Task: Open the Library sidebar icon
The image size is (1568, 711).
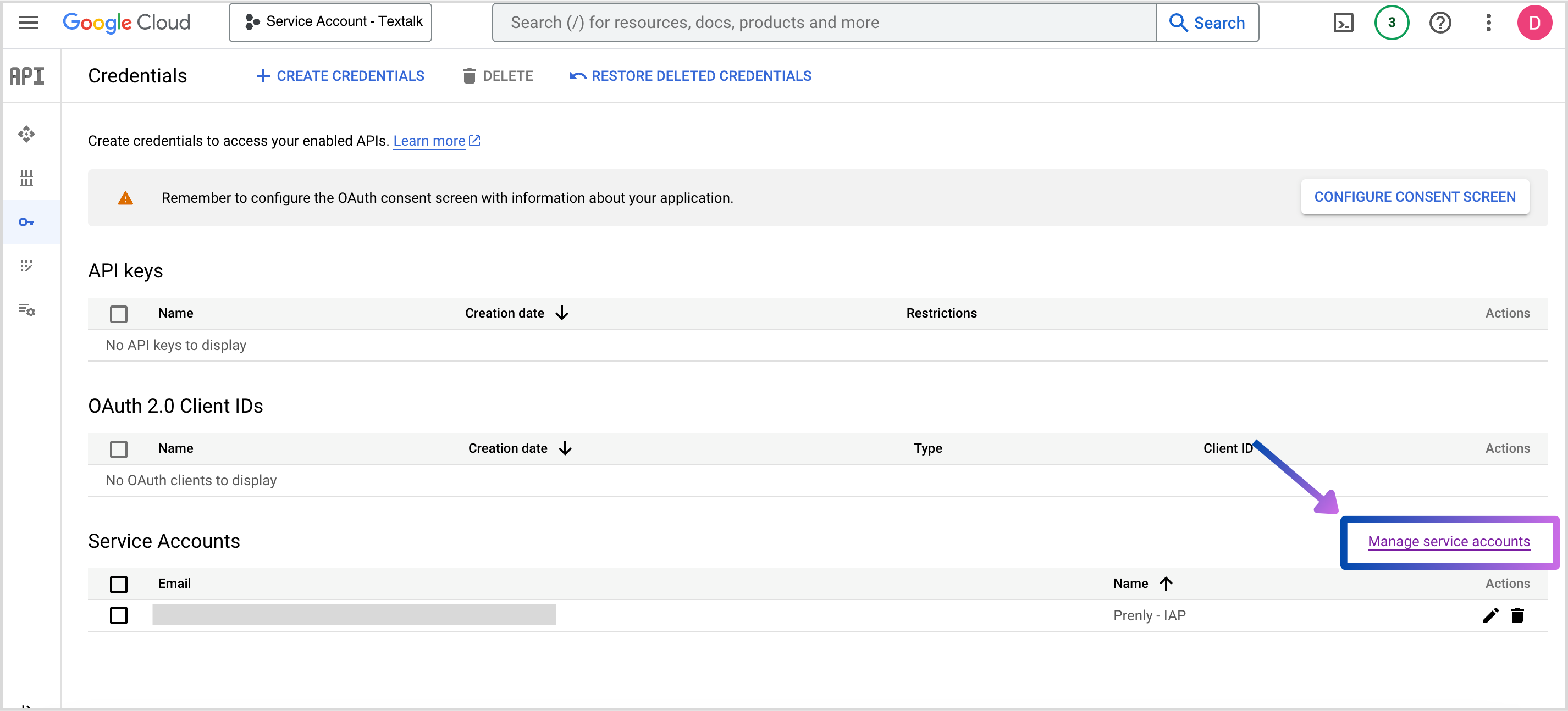Action: click(x=26, y=178)
